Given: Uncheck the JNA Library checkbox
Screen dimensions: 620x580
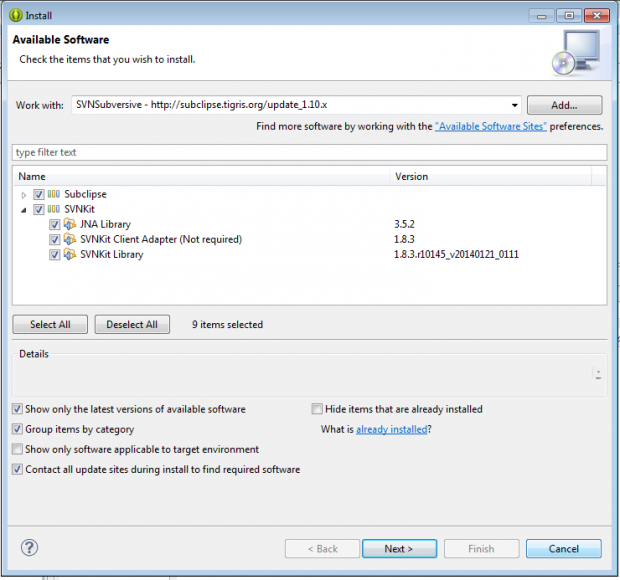Looking at the screenshot, I should pyautogui.click(x=55, y=225).
